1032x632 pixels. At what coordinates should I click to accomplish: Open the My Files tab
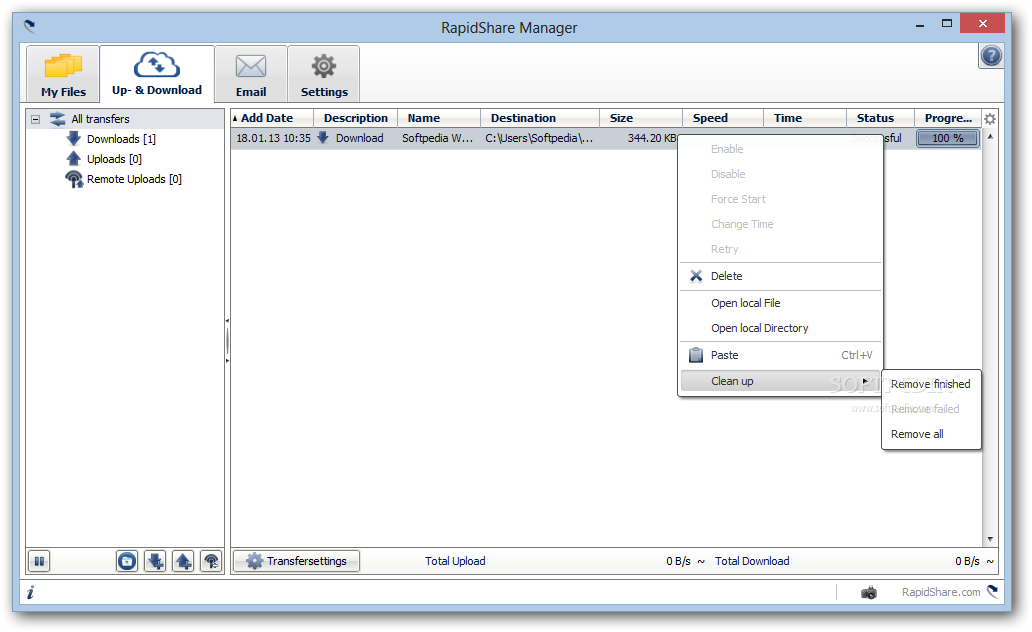(63, 73)
